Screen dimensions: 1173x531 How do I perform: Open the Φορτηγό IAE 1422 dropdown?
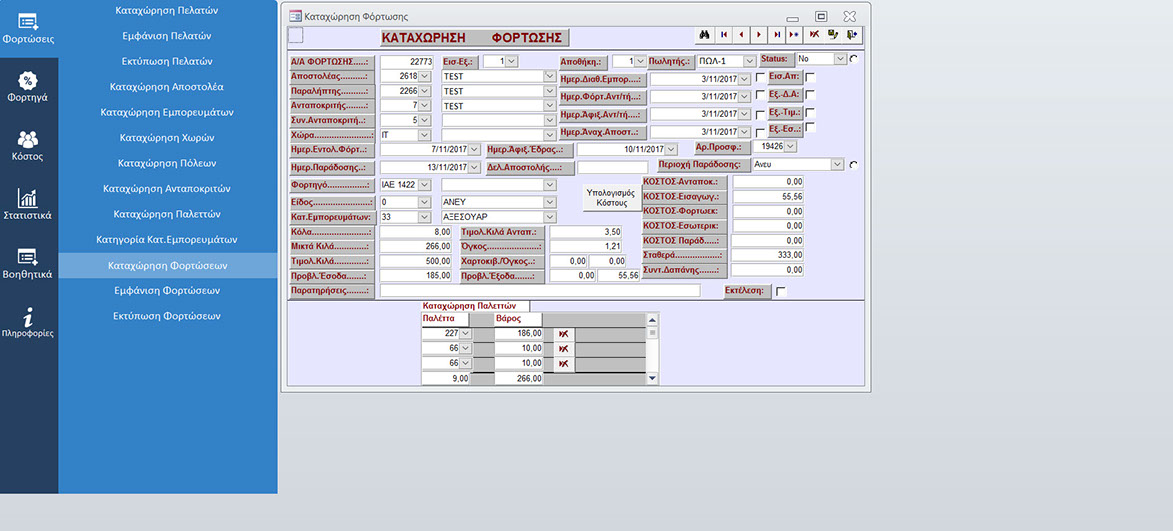pyautogui.click(x=424, y=185)
